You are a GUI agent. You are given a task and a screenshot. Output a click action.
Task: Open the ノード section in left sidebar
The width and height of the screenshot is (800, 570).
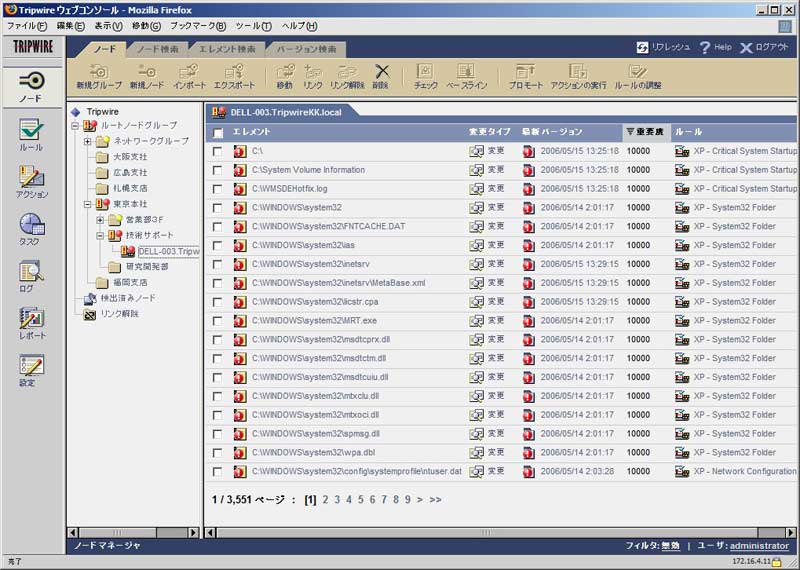(32, 87)
